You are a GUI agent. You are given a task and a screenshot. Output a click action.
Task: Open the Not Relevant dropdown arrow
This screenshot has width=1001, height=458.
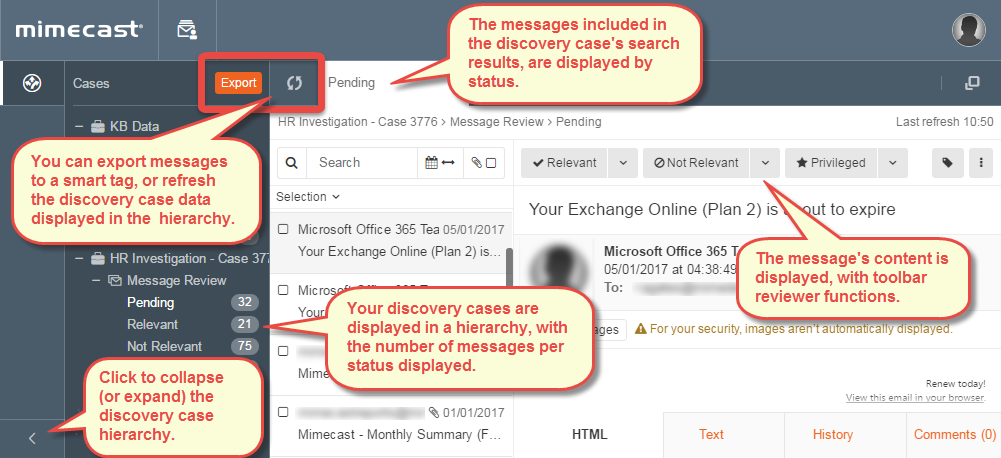click(765, 163)
